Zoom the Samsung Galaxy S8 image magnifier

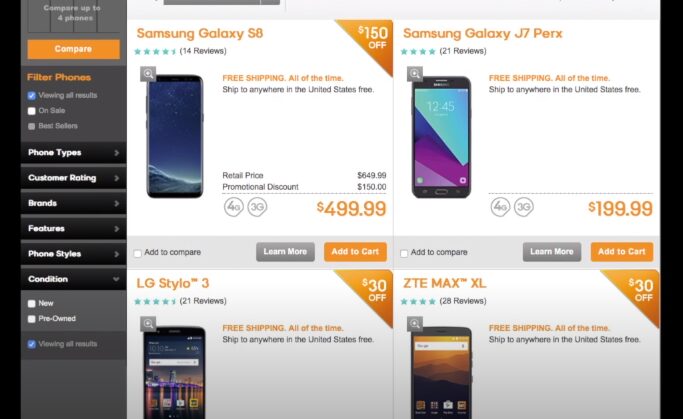pyautogui.click(x=148, y=74)
